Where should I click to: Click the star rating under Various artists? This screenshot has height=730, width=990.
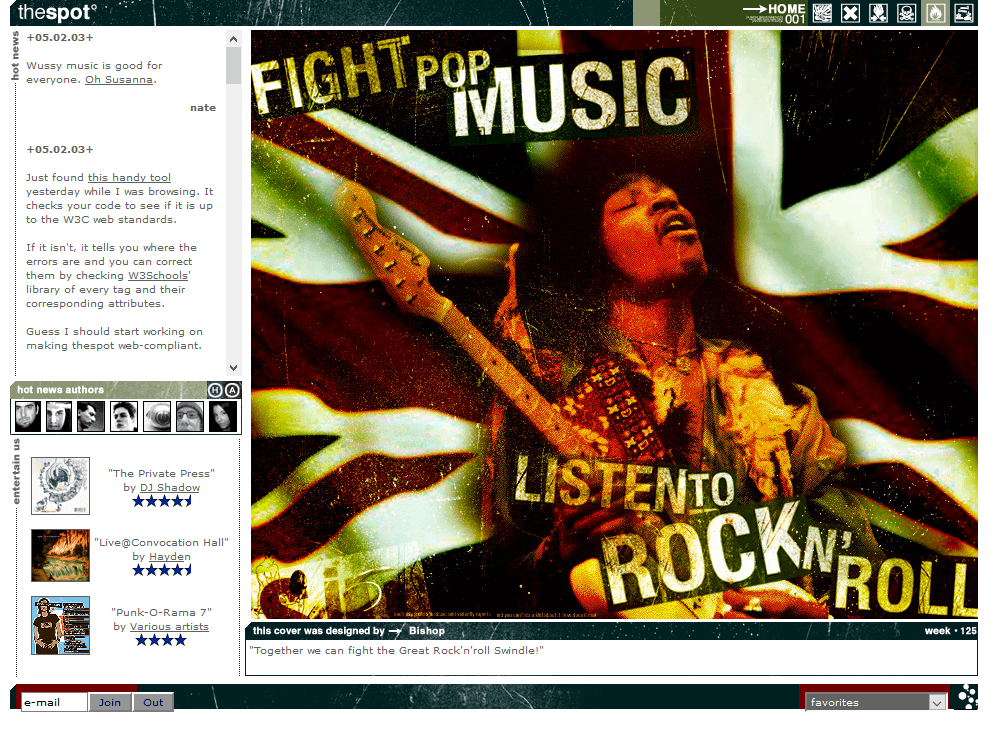point(161,640)
